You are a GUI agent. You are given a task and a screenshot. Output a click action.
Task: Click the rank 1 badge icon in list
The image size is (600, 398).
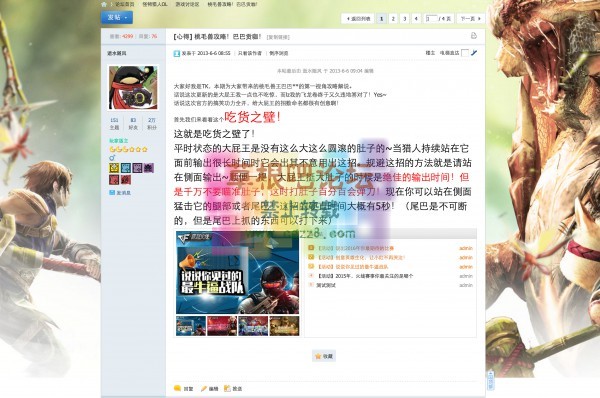[311, 248]
